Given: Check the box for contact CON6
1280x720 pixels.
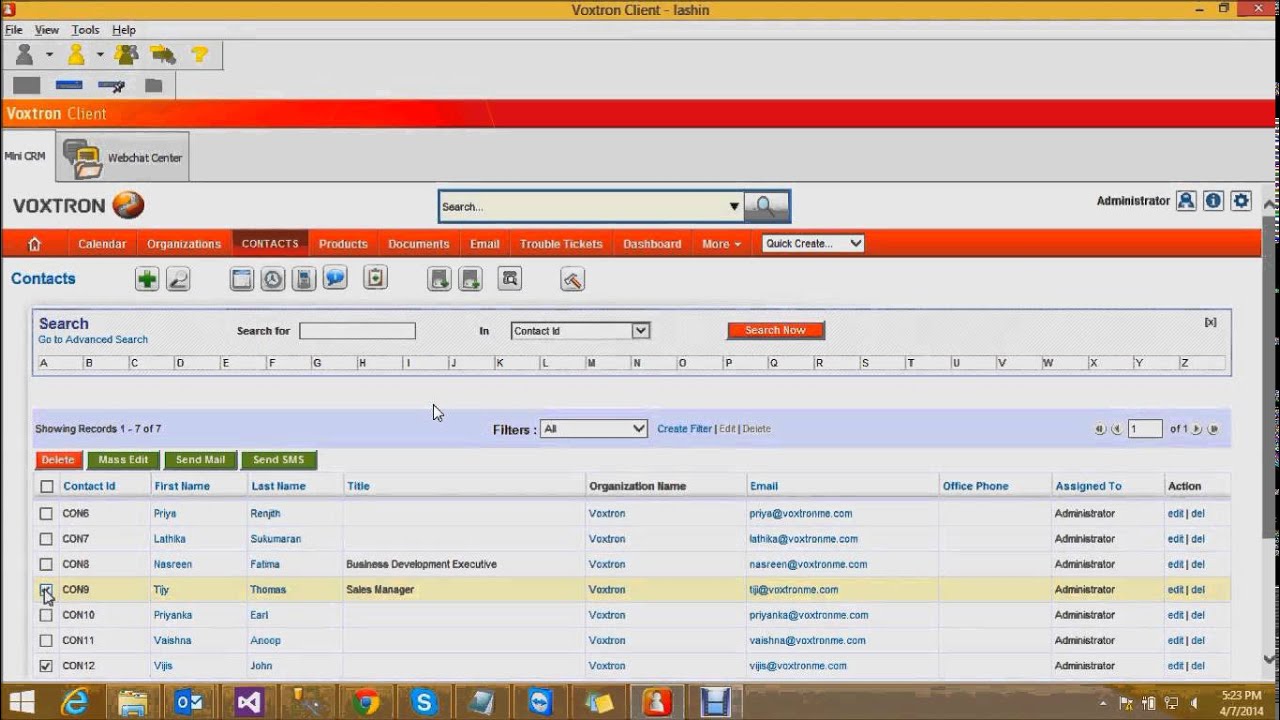Looking at the screenshot, I should 46,514.
